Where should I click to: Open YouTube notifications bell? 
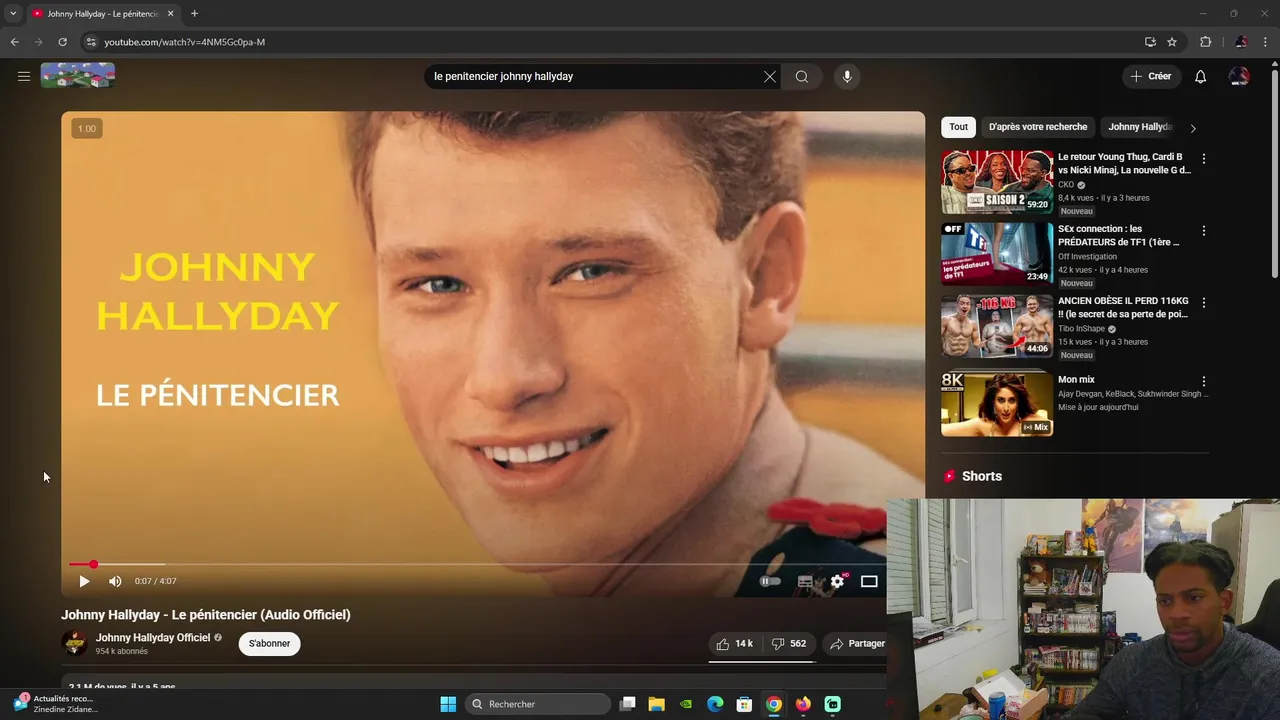[1201, 77]
